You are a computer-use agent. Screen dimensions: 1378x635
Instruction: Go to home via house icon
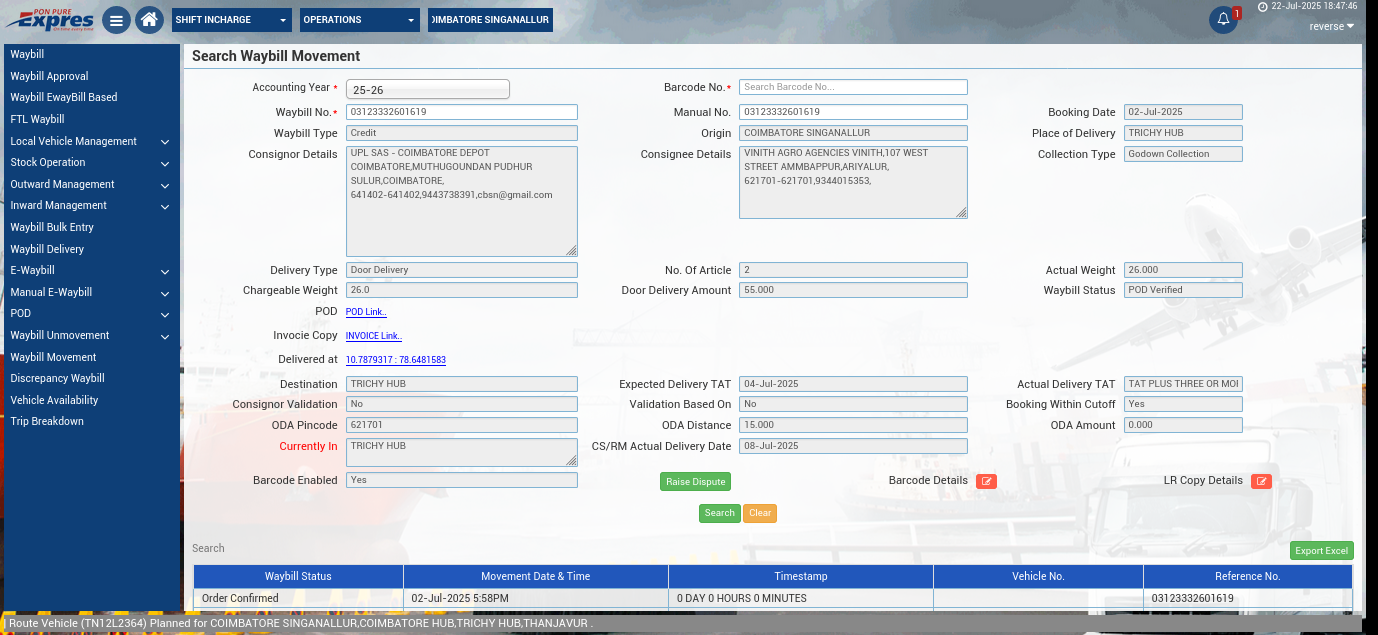149,20
